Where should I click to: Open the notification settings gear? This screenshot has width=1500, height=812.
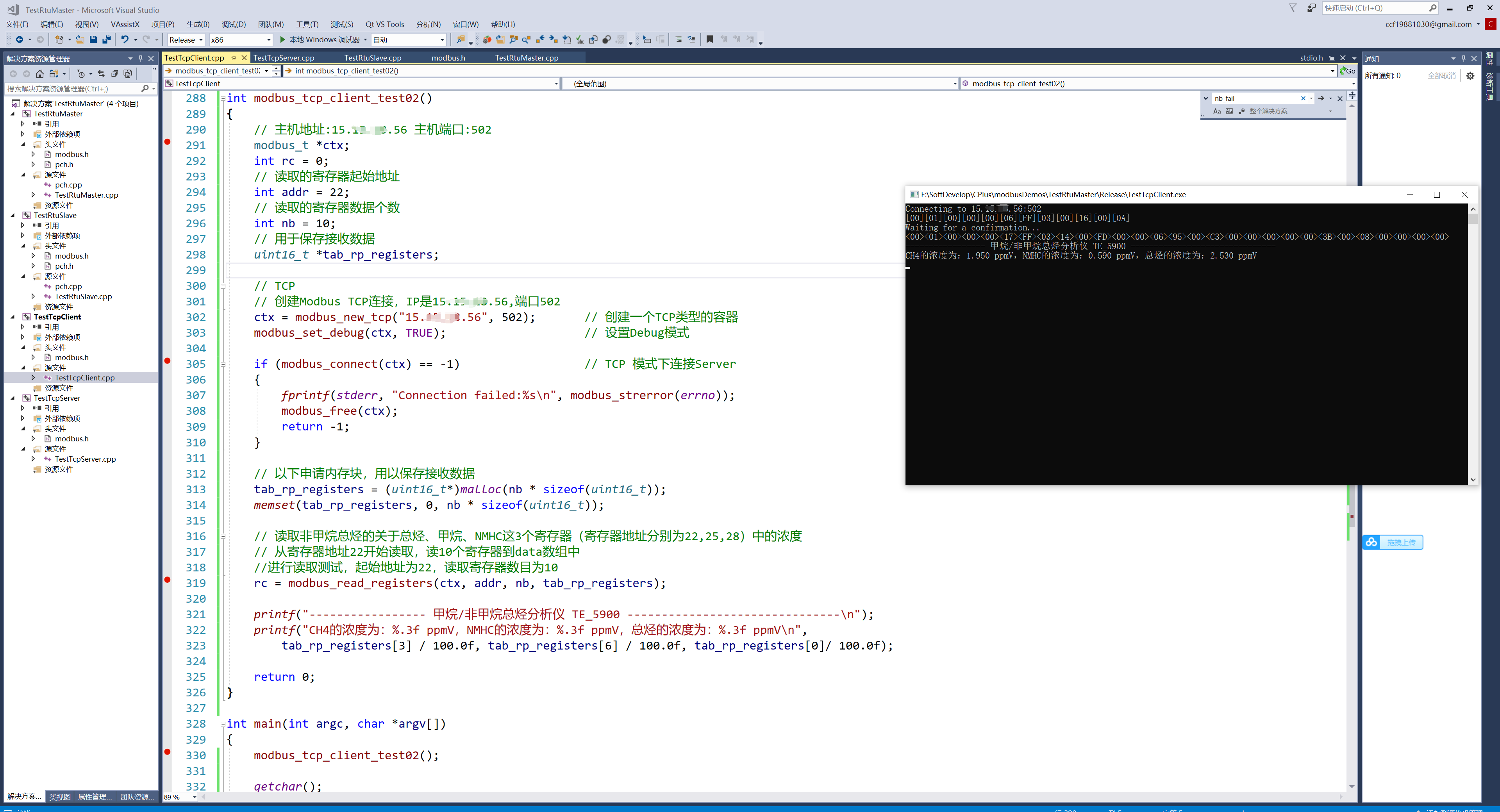click(x=1470, y=75)
